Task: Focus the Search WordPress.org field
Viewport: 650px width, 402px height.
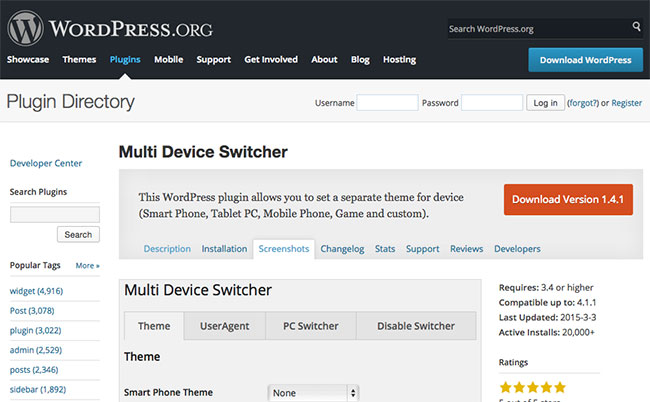Action: (539, 29)
